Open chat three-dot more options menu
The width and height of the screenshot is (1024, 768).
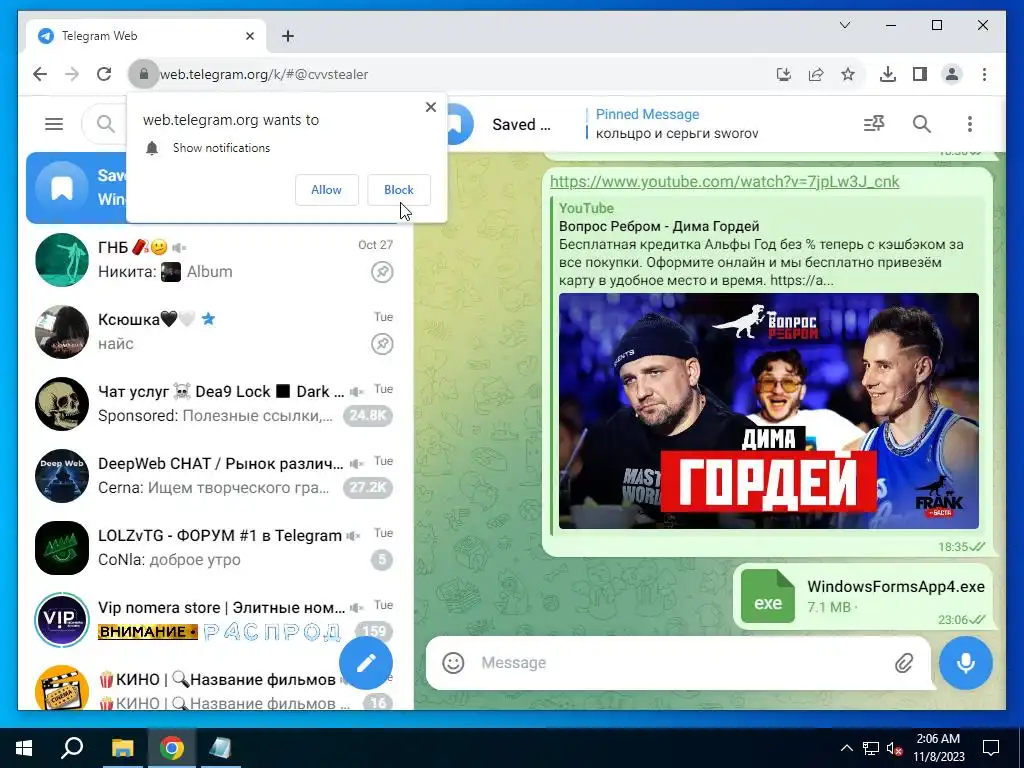(x=970, y=123)
